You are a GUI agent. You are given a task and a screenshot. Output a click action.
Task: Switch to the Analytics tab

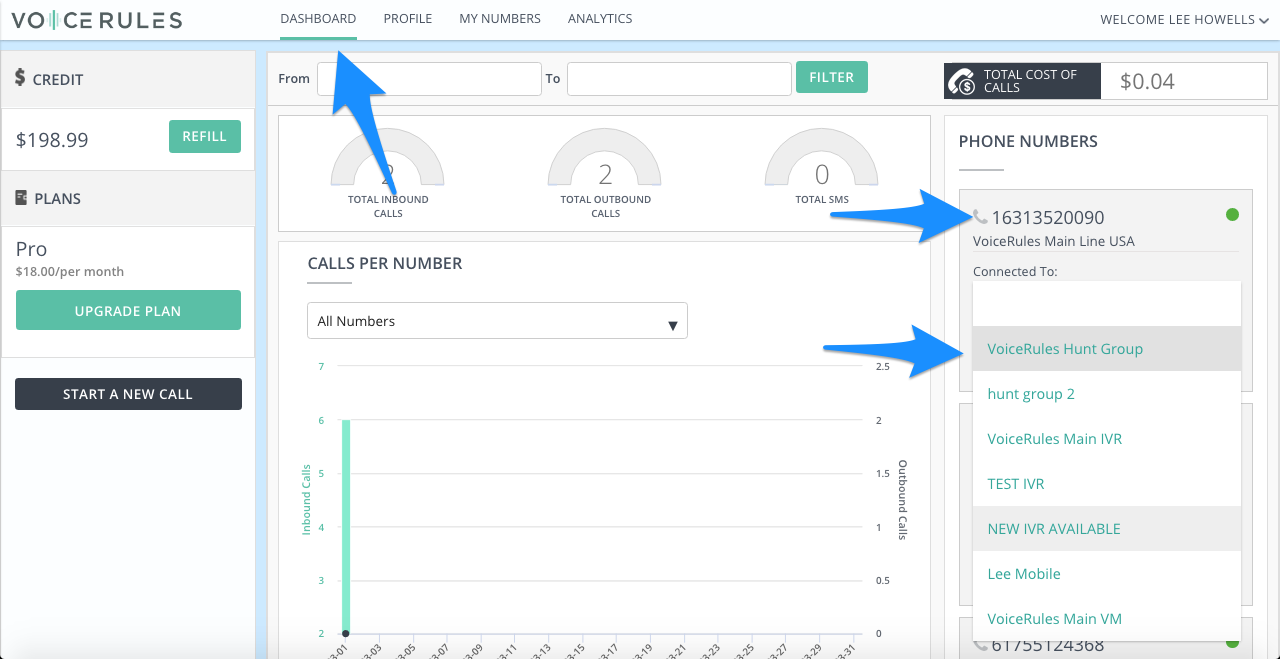coord(600,18)
